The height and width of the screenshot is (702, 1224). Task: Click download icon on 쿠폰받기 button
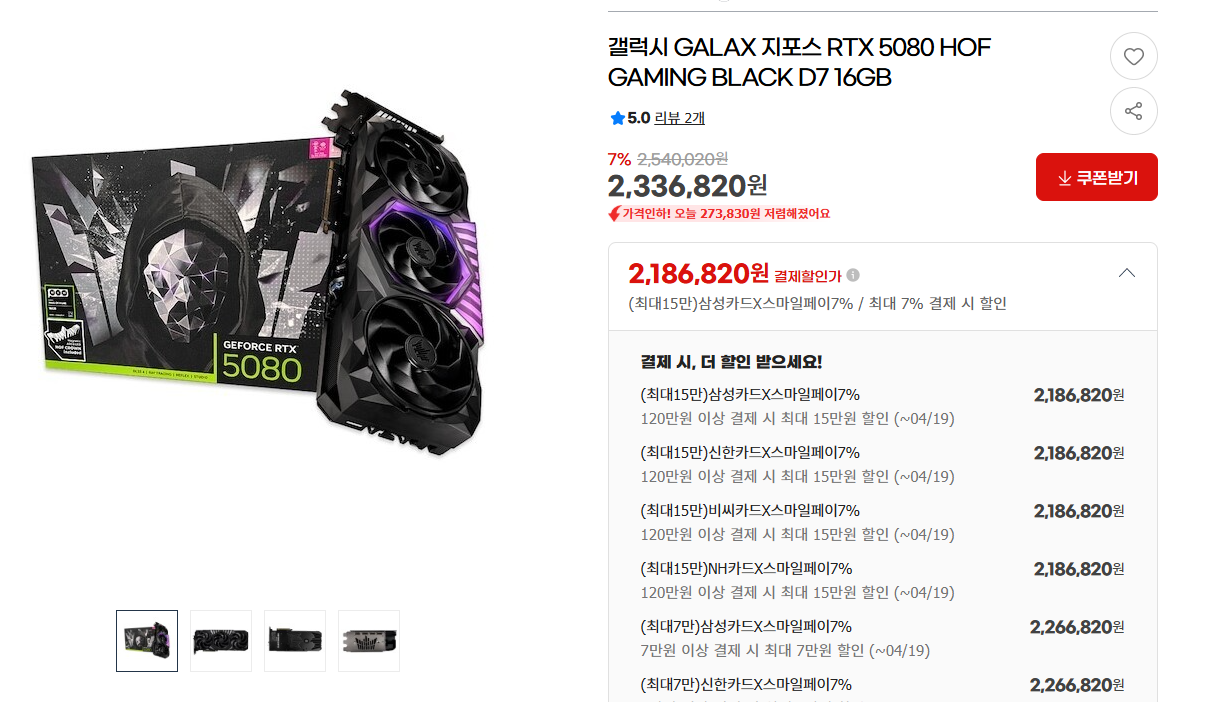(1064, 178)
